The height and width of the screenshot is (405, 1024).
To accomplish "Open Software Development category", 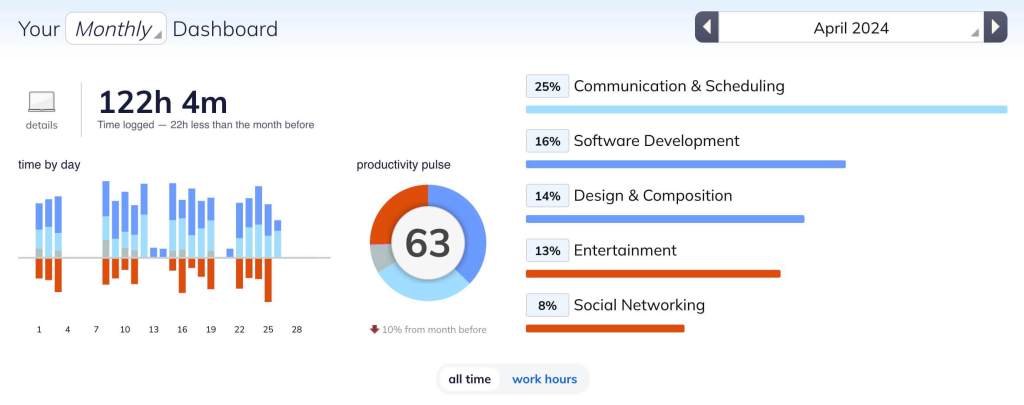I will 656,141.
